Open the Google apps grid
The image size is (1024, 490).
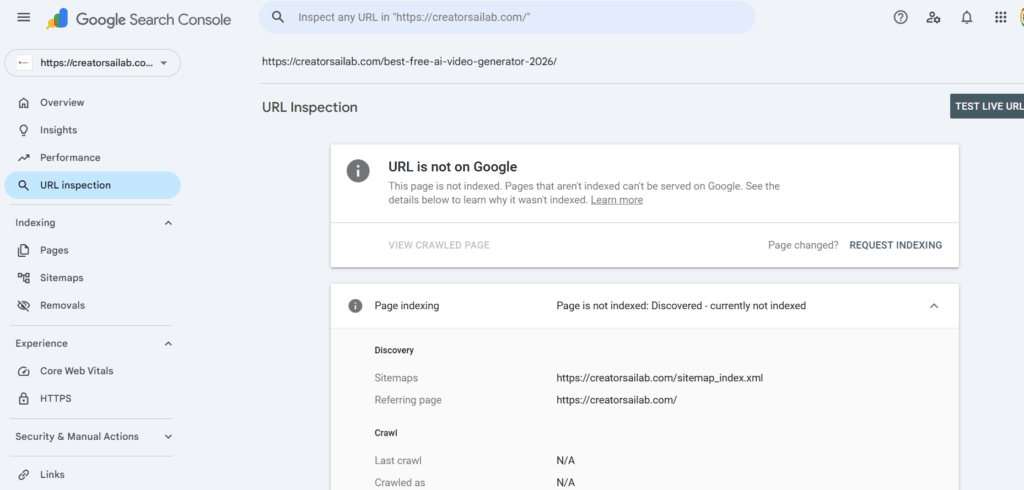pos(1000,18)
